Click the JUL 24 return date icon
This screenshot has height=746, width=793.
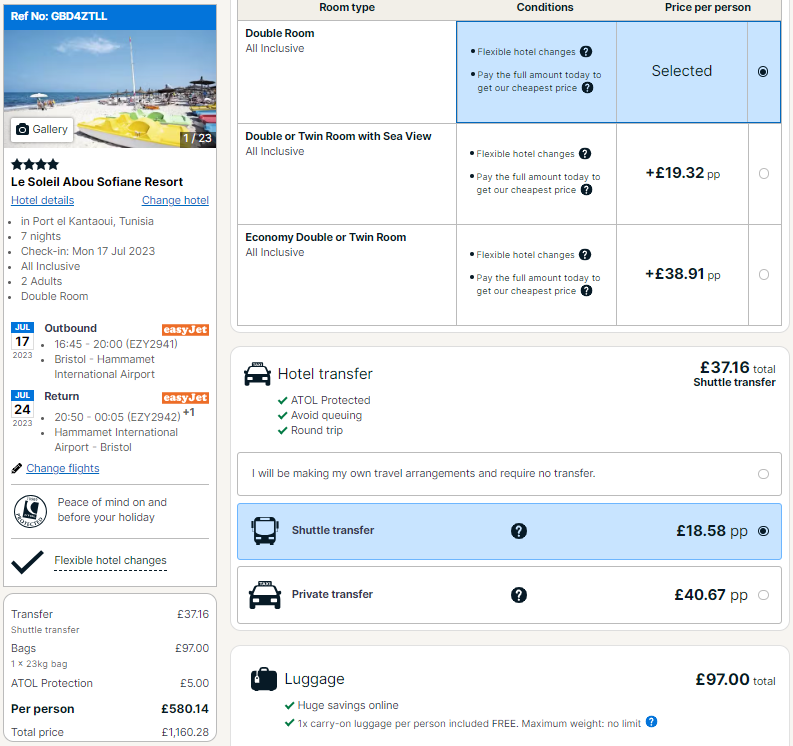click(22, 409)
